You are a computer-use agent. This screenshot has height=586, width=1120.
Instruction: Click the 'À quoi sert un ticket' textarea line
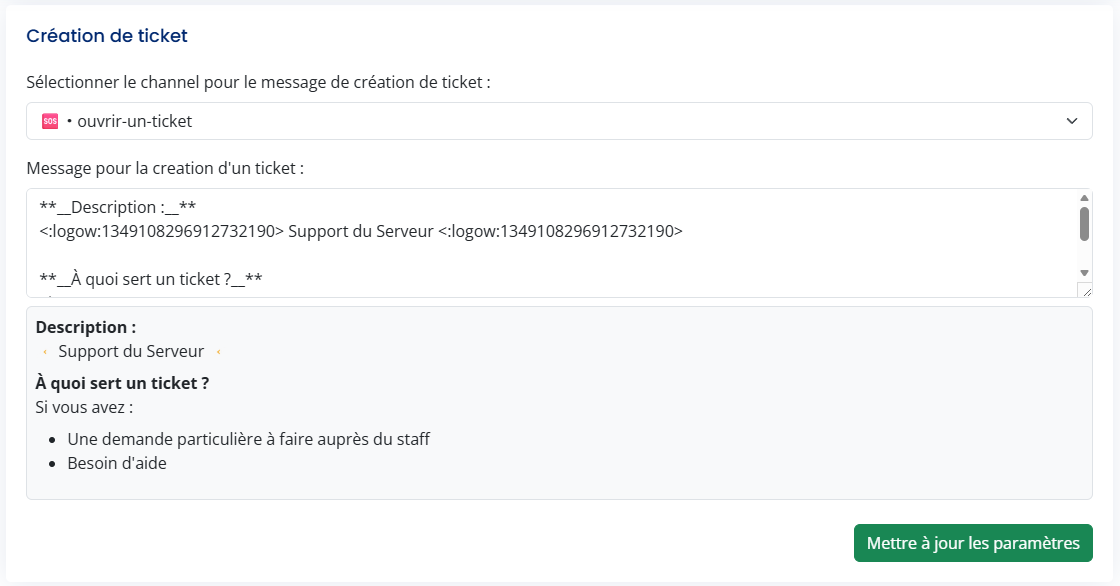click(150, 280)
